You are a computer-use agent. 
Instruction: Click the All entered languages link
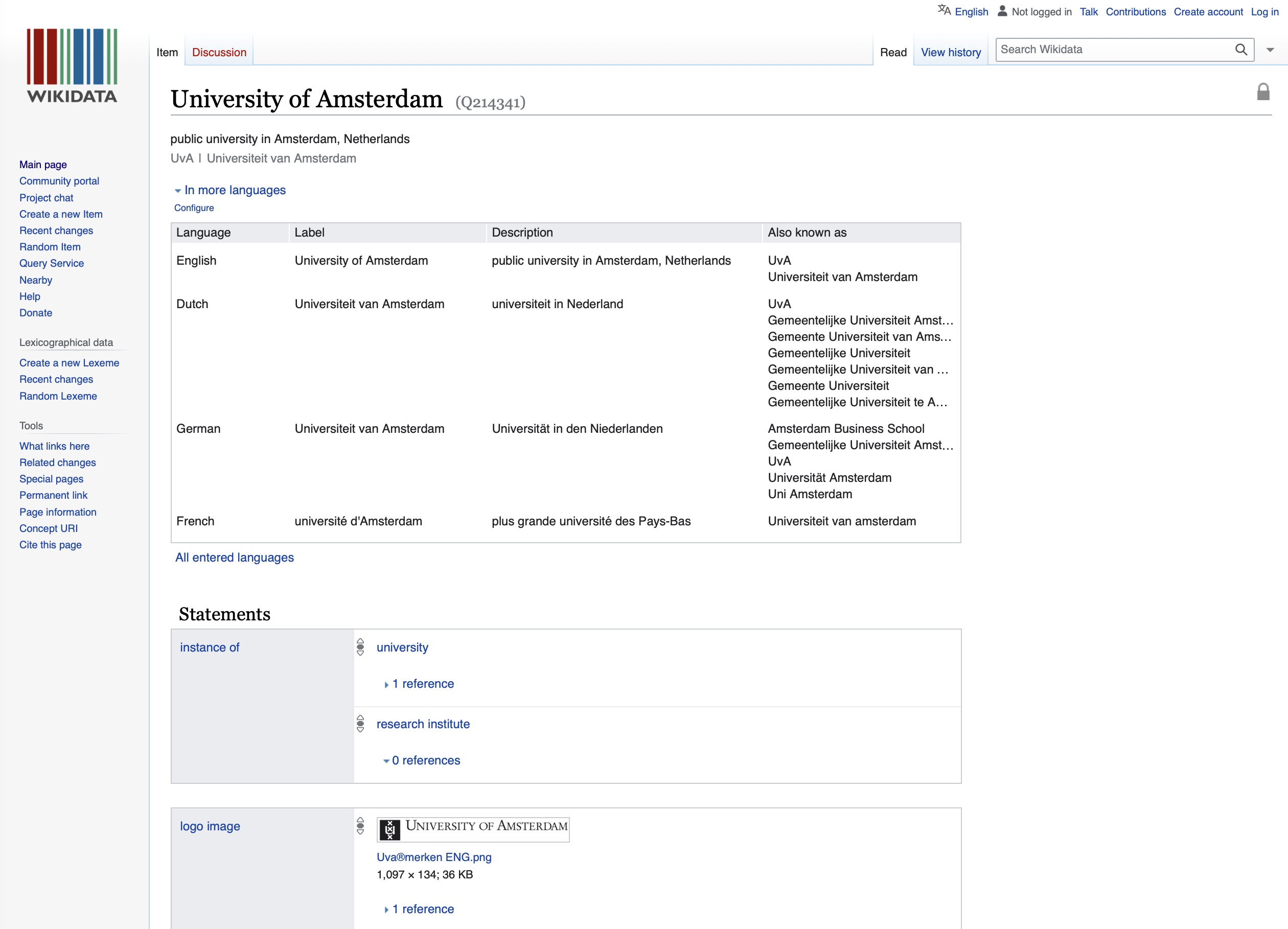235,557
